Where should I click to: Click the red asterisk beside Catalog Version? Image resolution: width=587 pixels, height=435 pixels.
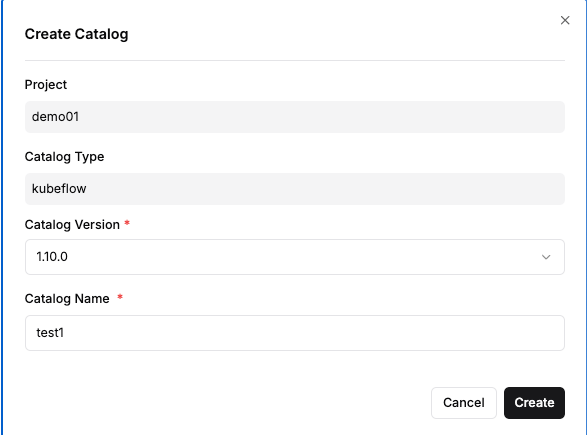click(x=127, y=223)
